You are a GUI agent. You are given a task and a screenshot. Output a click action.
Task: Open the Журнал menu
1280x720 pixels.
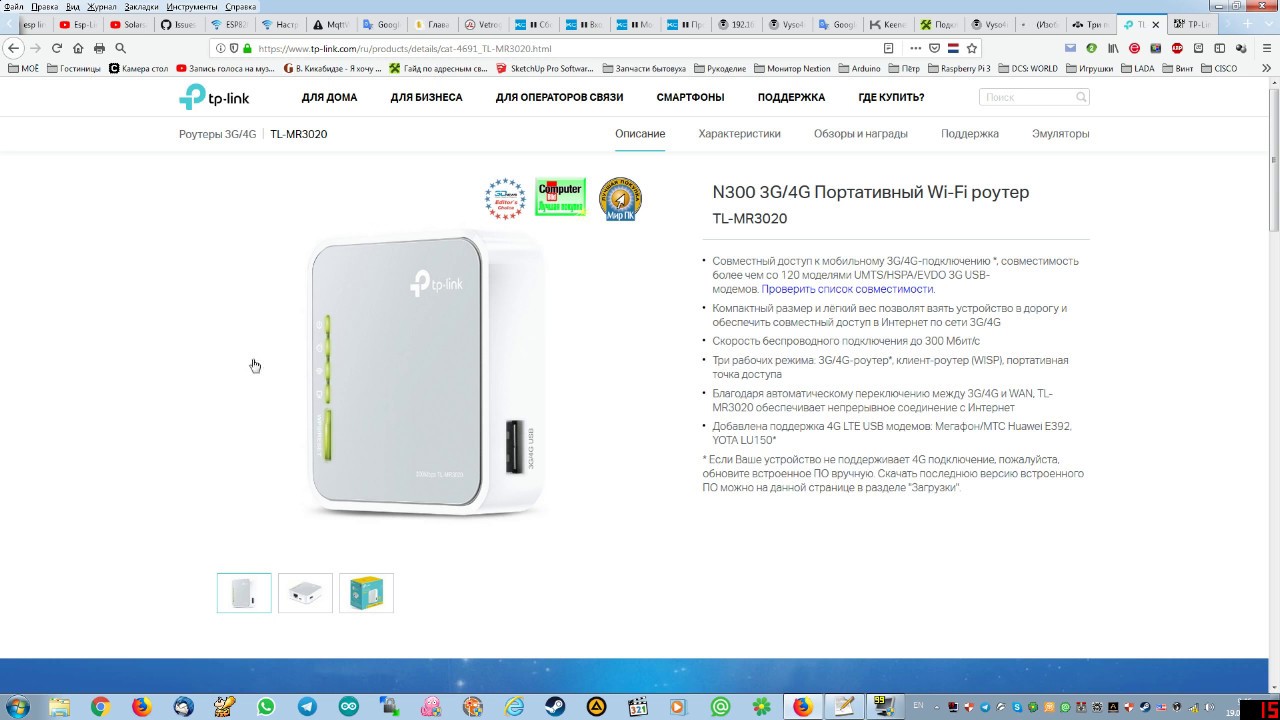[x=102, y=7]
